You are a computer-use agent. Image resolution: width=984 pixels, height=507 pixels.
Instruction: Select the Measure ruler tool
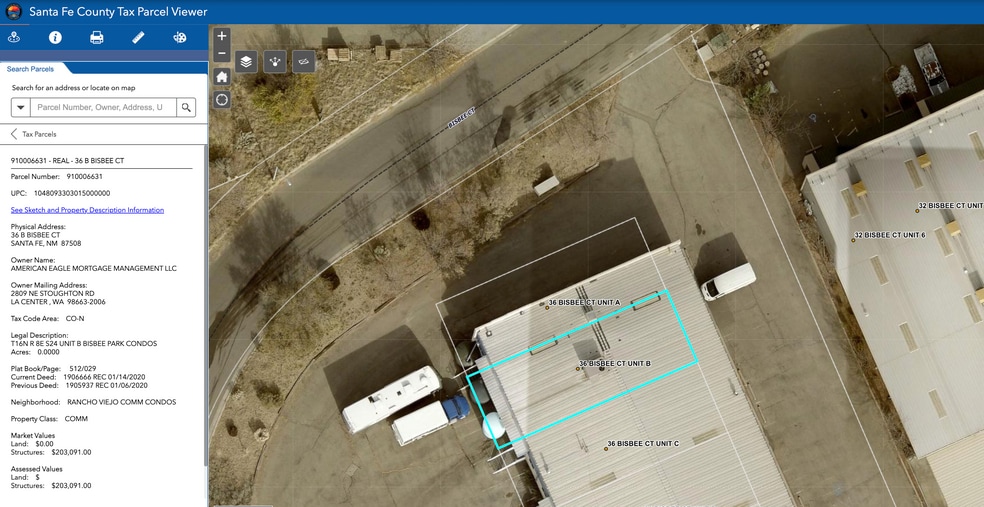coord(138,37)
